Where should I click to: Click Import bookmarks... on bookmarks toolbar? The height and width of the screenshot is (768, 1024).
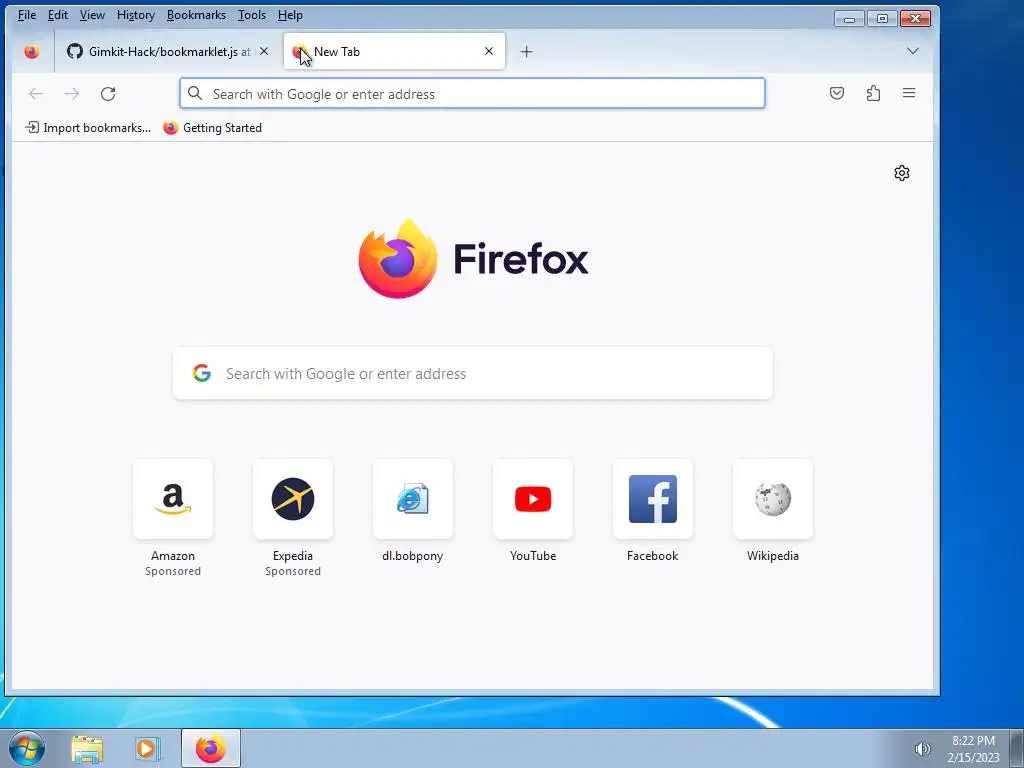[88, 128]
